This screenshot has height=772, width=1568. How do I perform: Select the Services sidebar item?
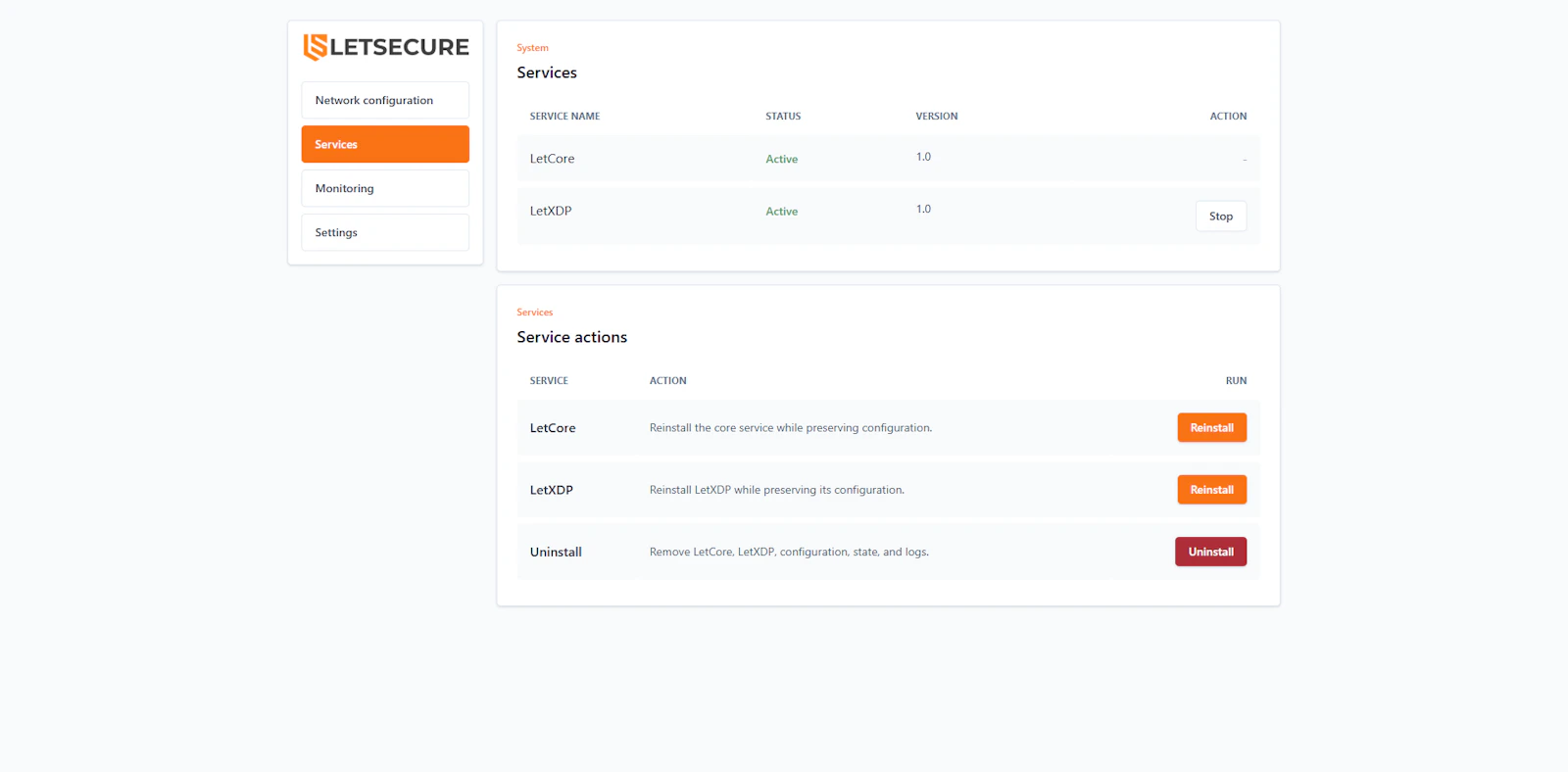385,144
